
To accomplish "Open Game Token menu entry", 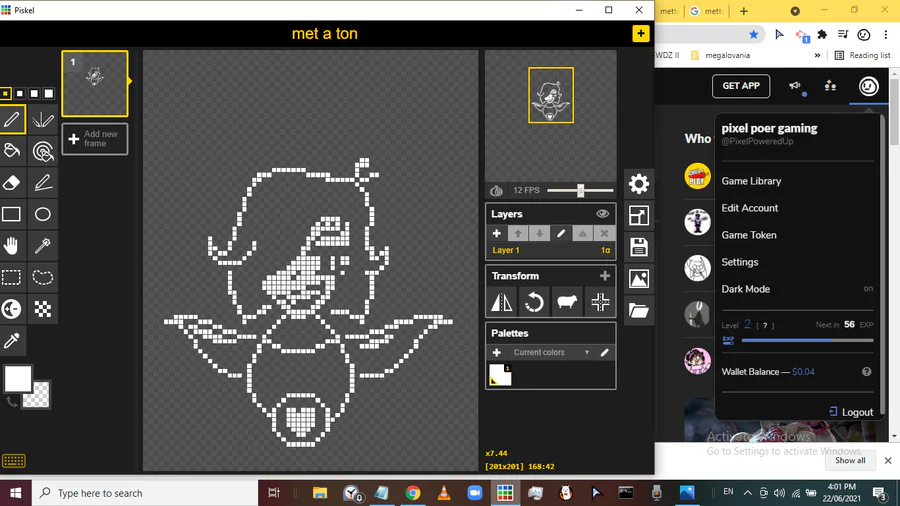I will point(749,235).
